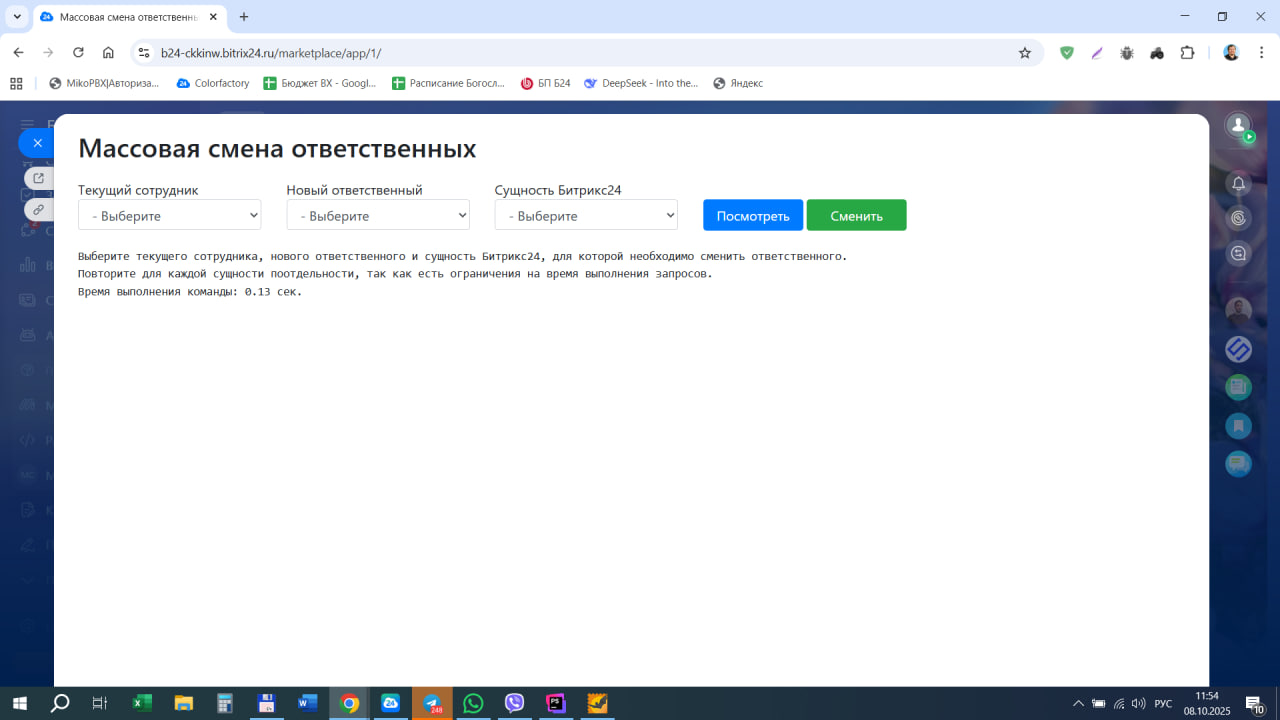Launch Excel from the taskbar
The height and width of the screenshot is (720, 1280).
click(x=142, y=703)
